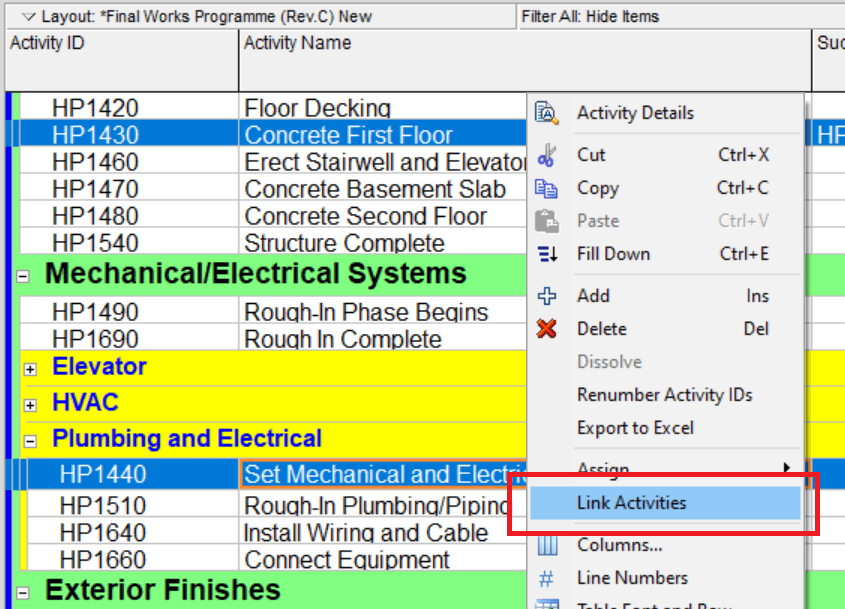Screen dimensions: 845x609
Task: Select Concrete Basement Slab activity
Action: pos(375,189)
